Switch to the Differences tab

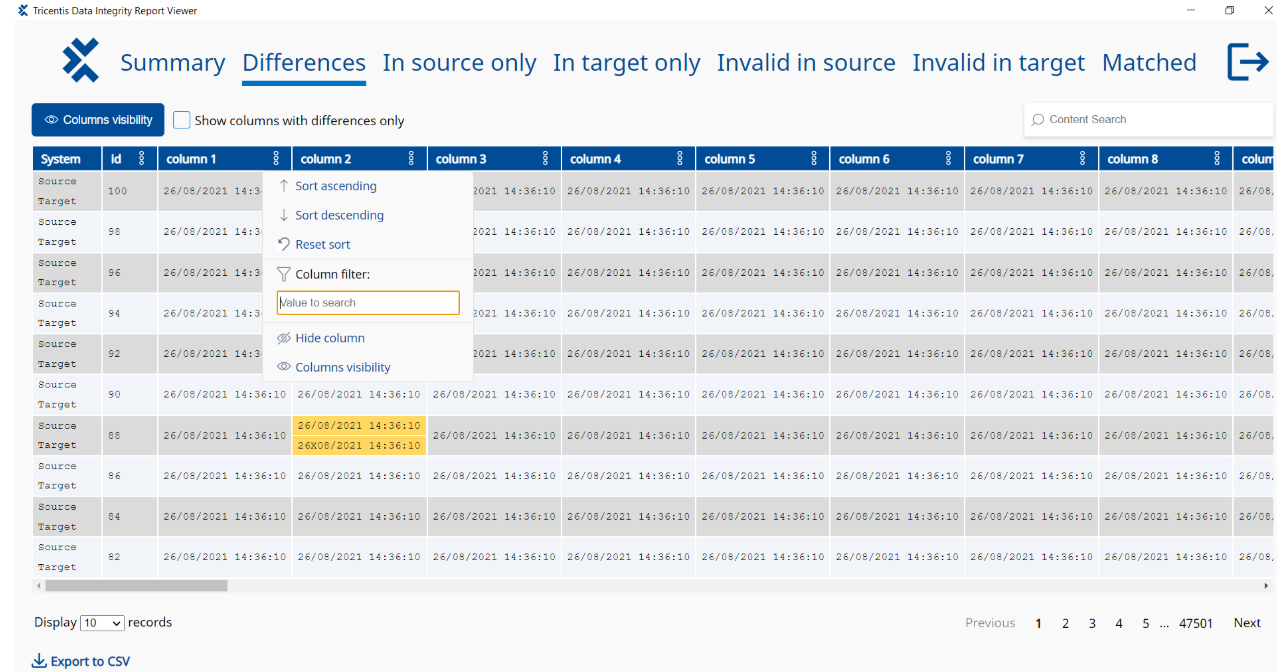pyautogui.click(x=304, y=62)
